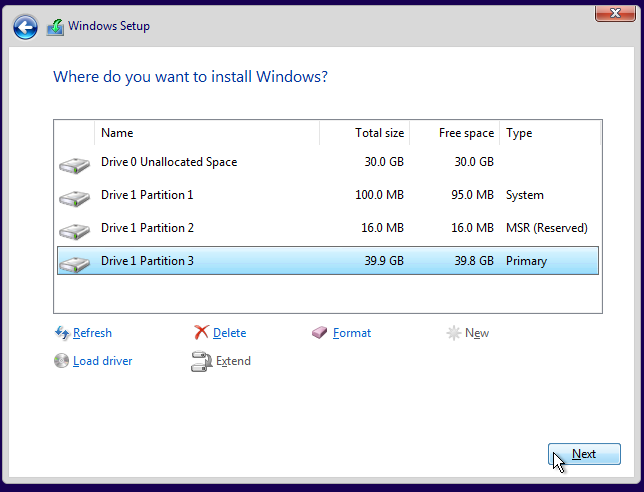This screenshot has width=644, height=492.
Task: Select Drive 0 Unallocated Space row
Action: (x=328, y=162)
